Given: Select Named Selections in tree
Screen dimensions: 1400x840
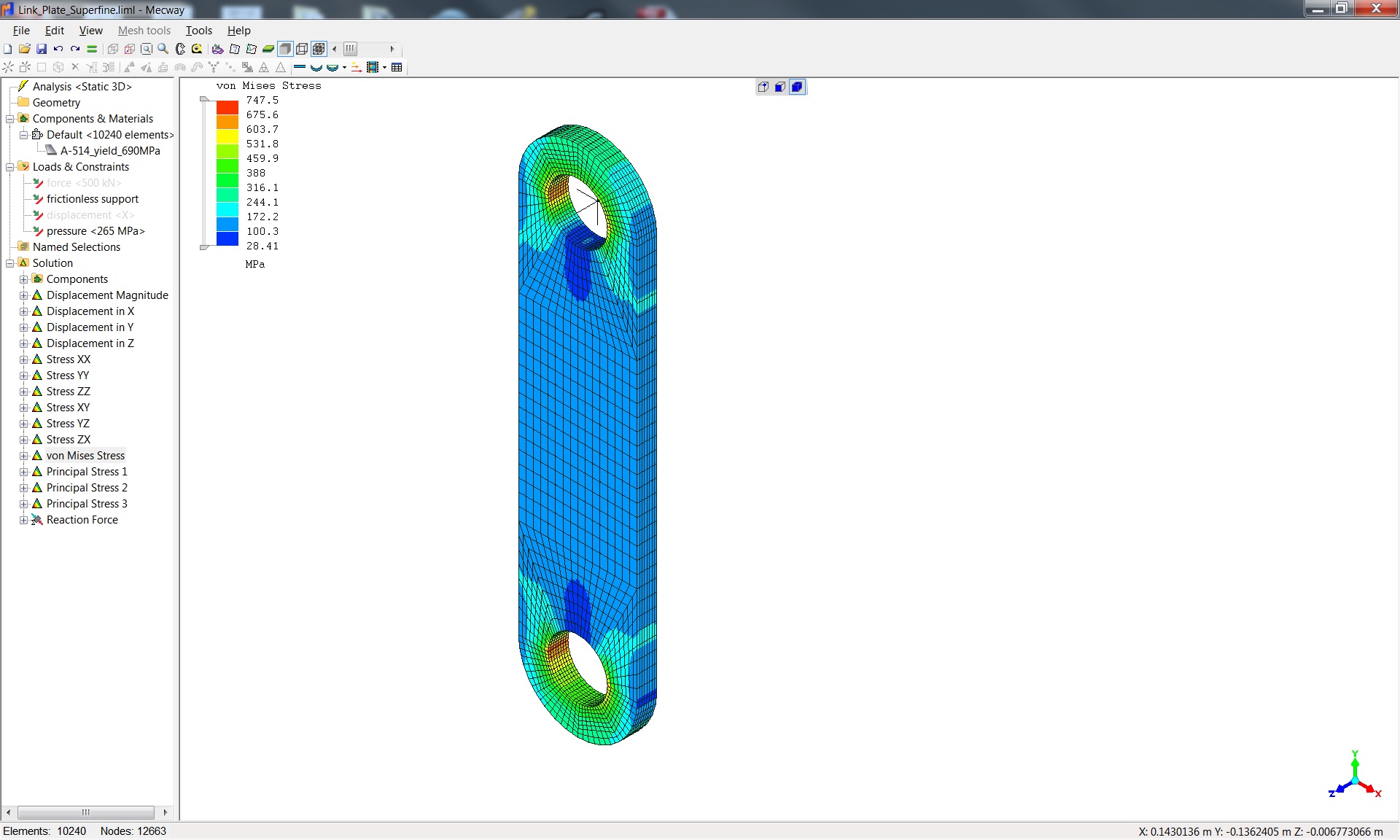Looking at the screenshot, I should click(x=77, y=247).
